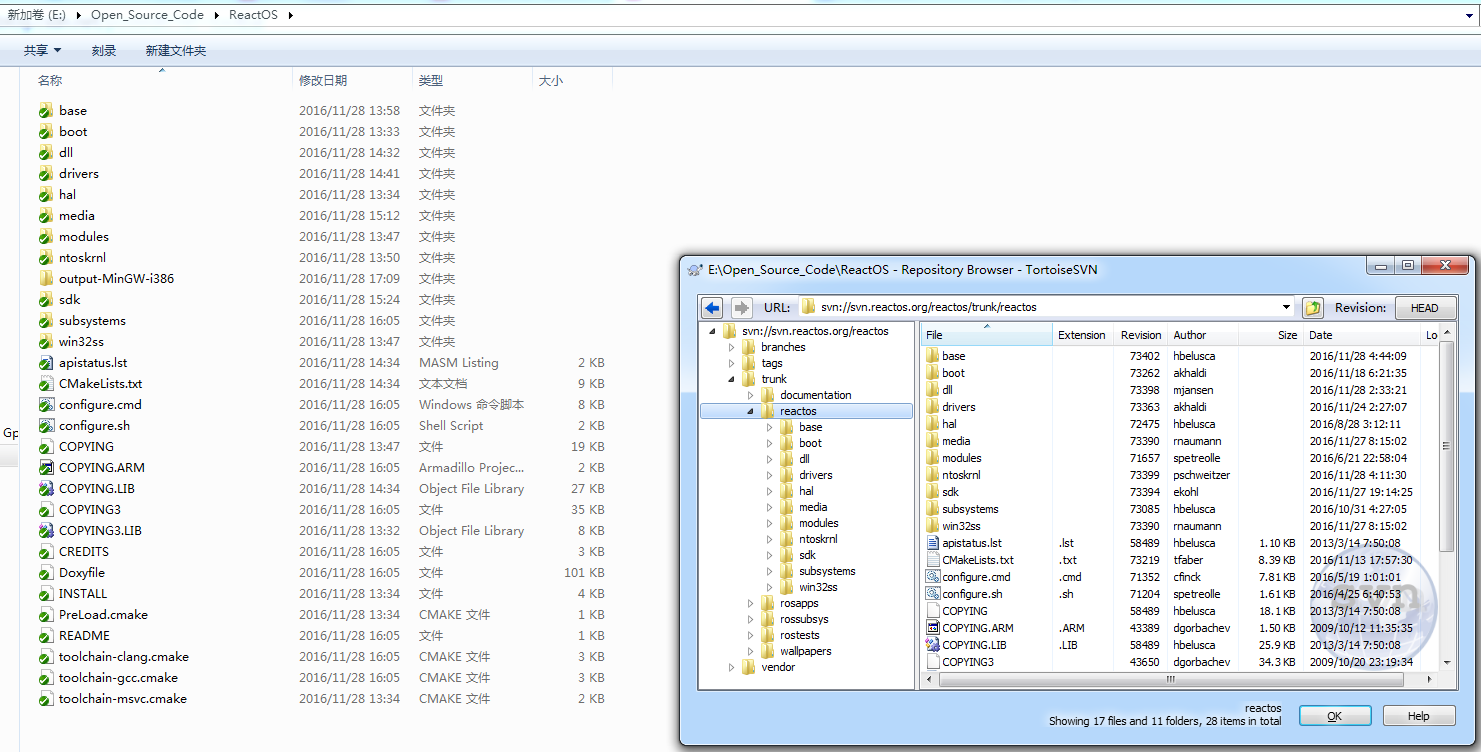Expand the documentation node in tree
The image size is (1481, 752).
point(751,395)
